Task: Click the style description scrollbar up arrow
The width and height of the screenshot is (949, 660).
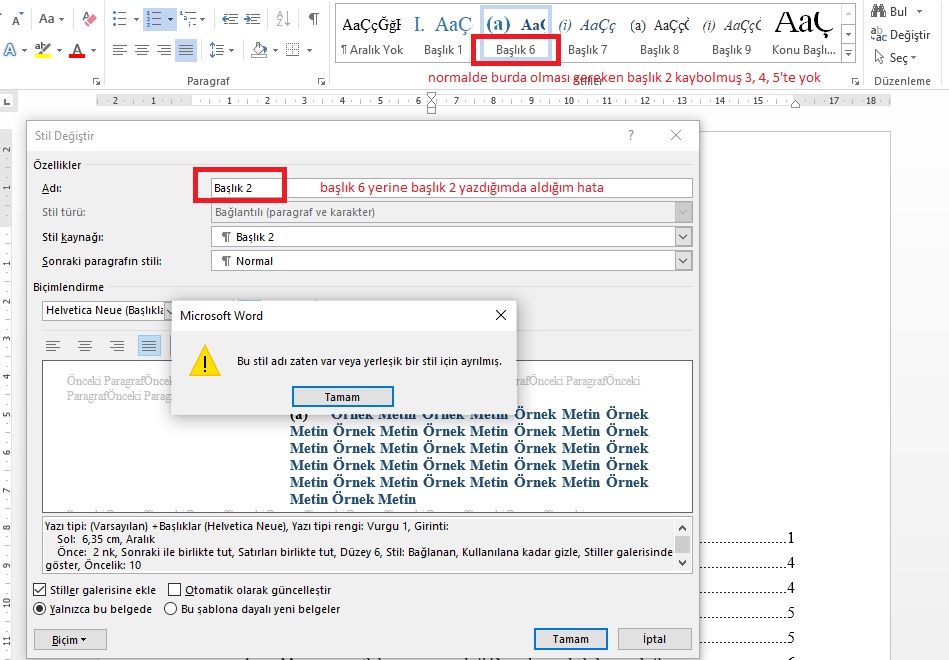Action: click(683, 527)
